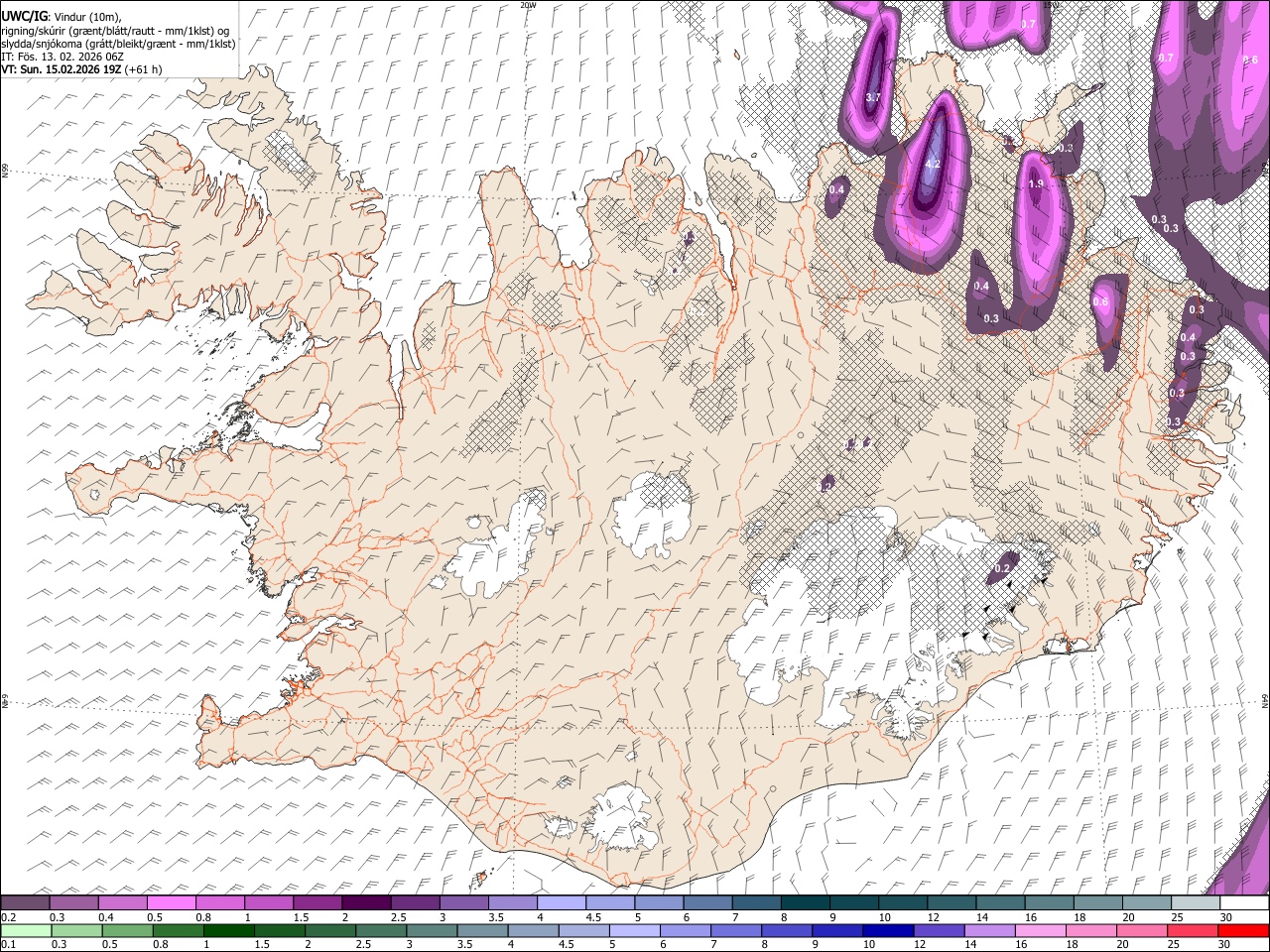Click the 'rigning/skúrir' legend description line
Image resolution: width=1270 pixels, height=952 pixels.
click(115, 31)
